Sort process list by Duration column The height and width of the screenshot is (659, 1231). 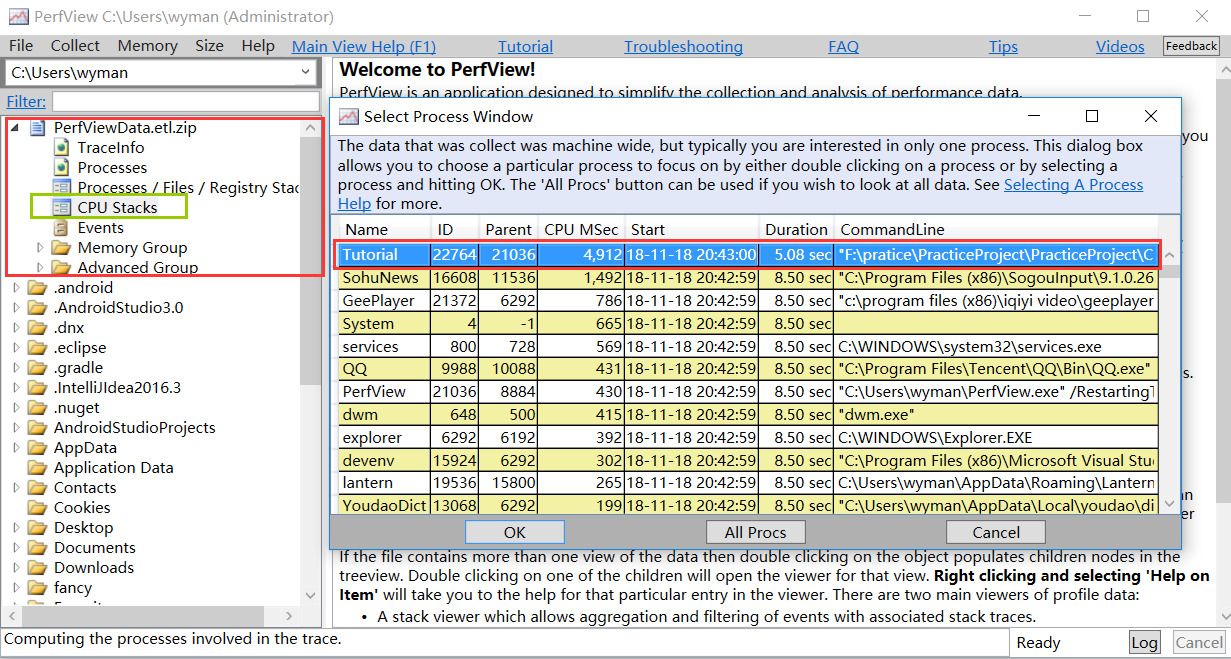(796, 229)
